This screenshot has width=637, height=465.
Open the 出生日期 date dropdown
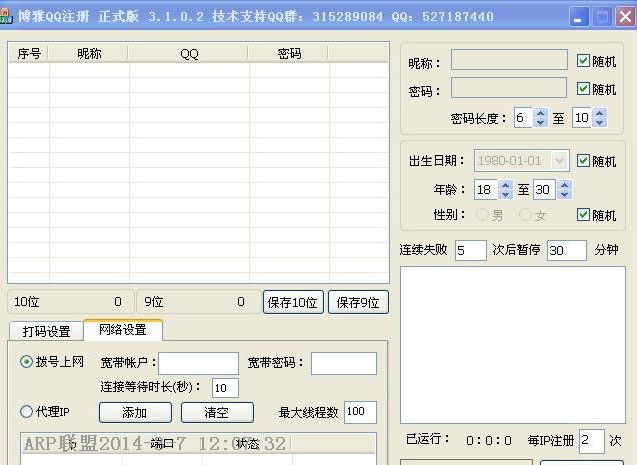[x=559, y=161]
